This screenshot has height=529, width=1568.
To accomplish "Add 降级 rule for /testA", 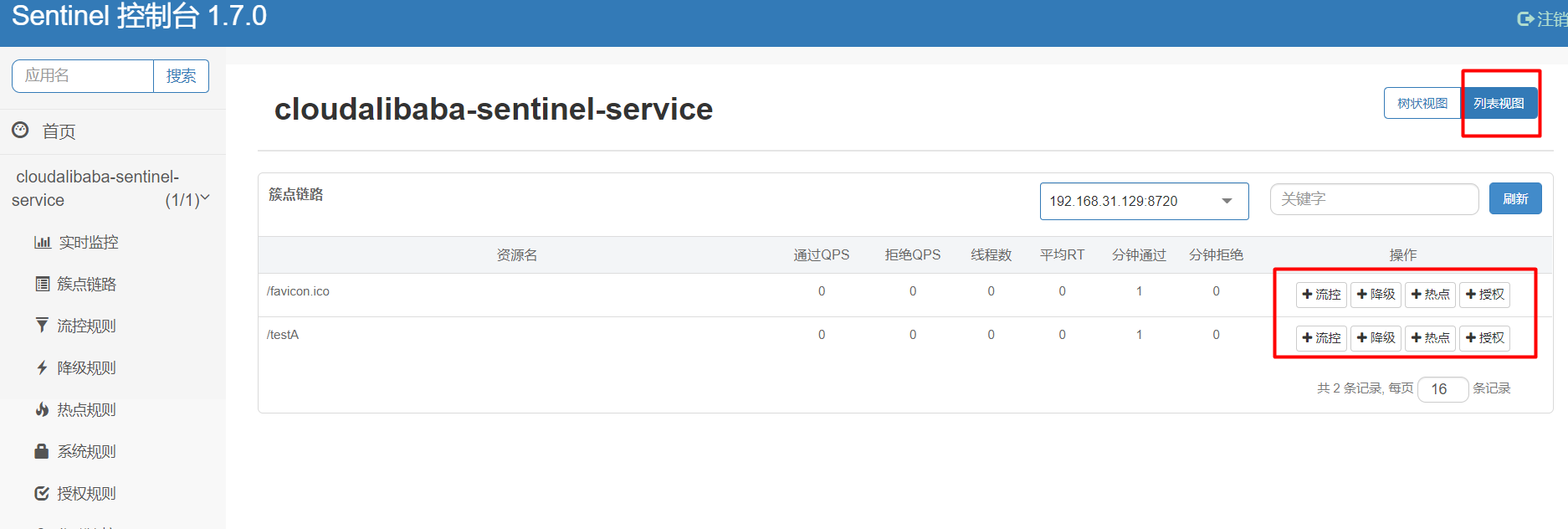I will [x=1376, y=338].
